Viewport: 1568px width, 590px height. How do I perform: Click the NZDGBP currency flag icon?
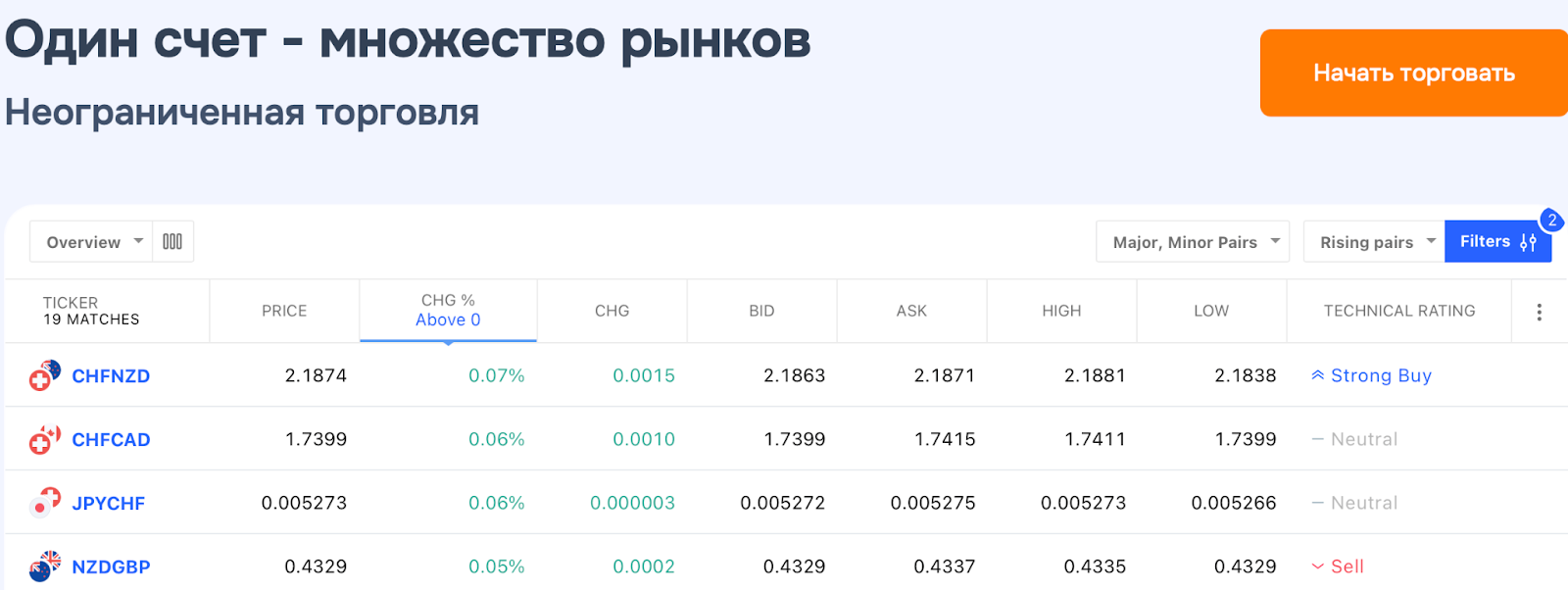click(44, 566)
